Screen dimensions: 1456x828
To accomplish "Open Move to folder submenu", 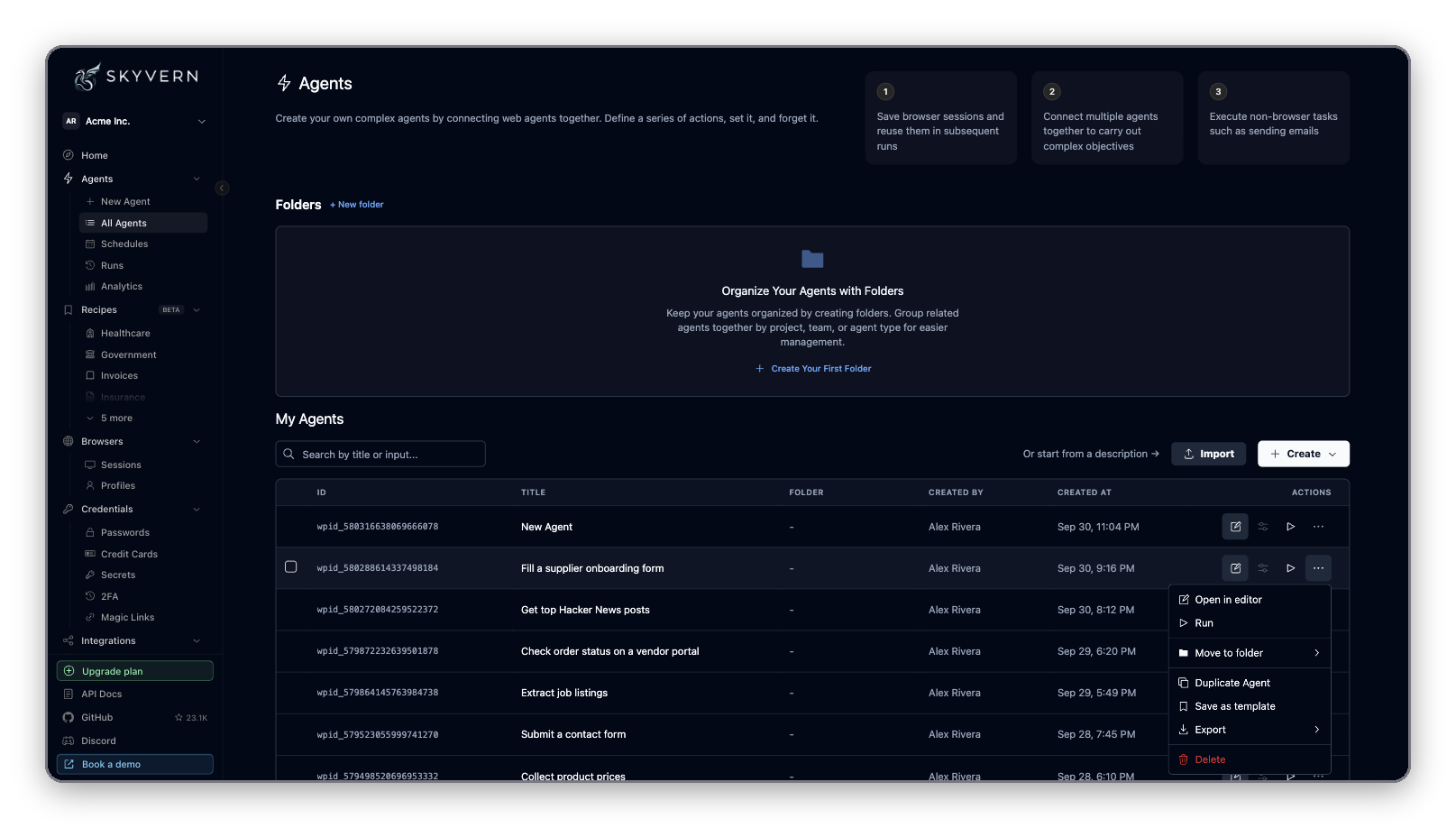I will click(x=1250, y=653).
